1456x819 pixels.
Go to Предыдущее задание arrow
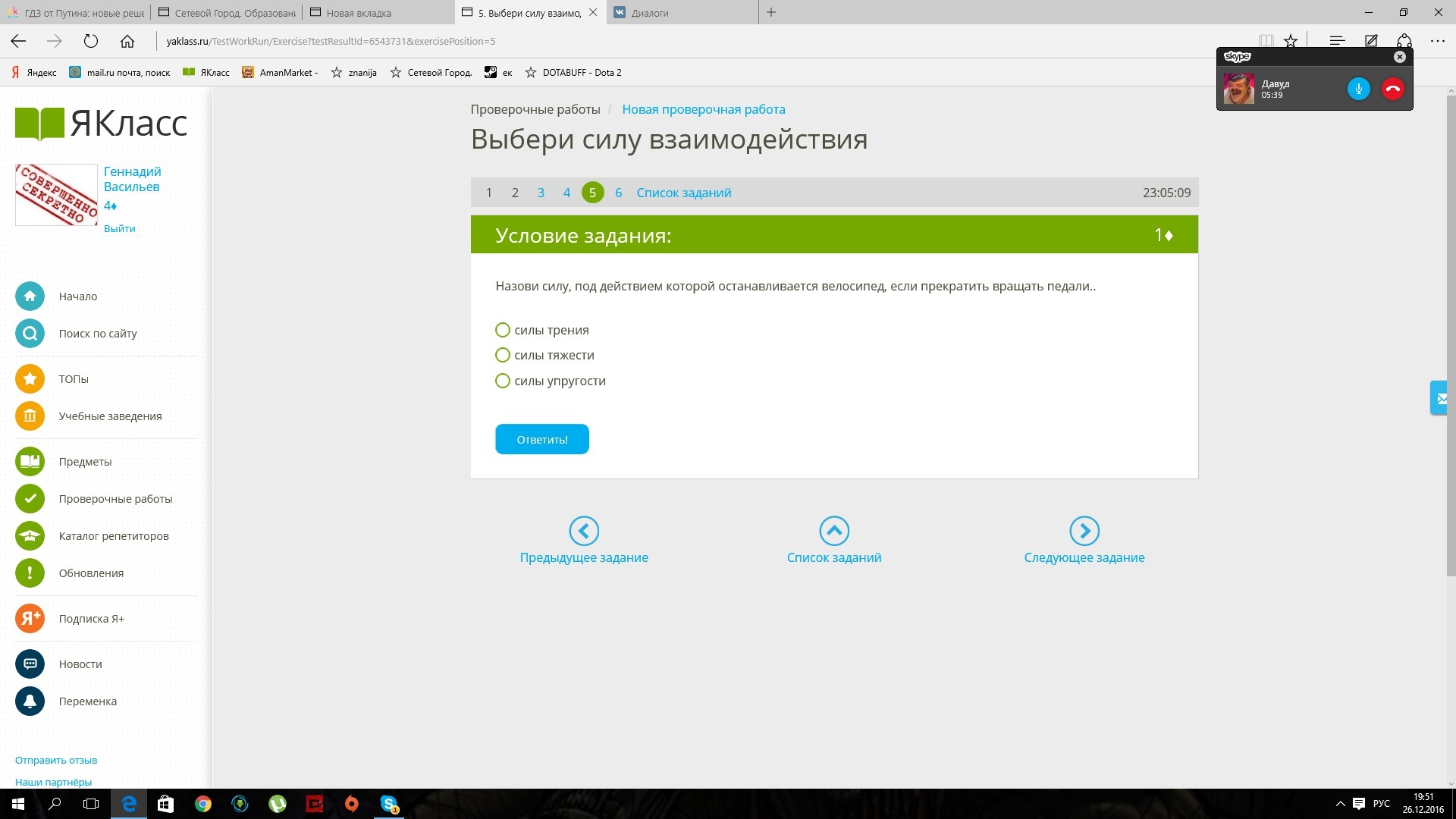click(x=584, y=531)
